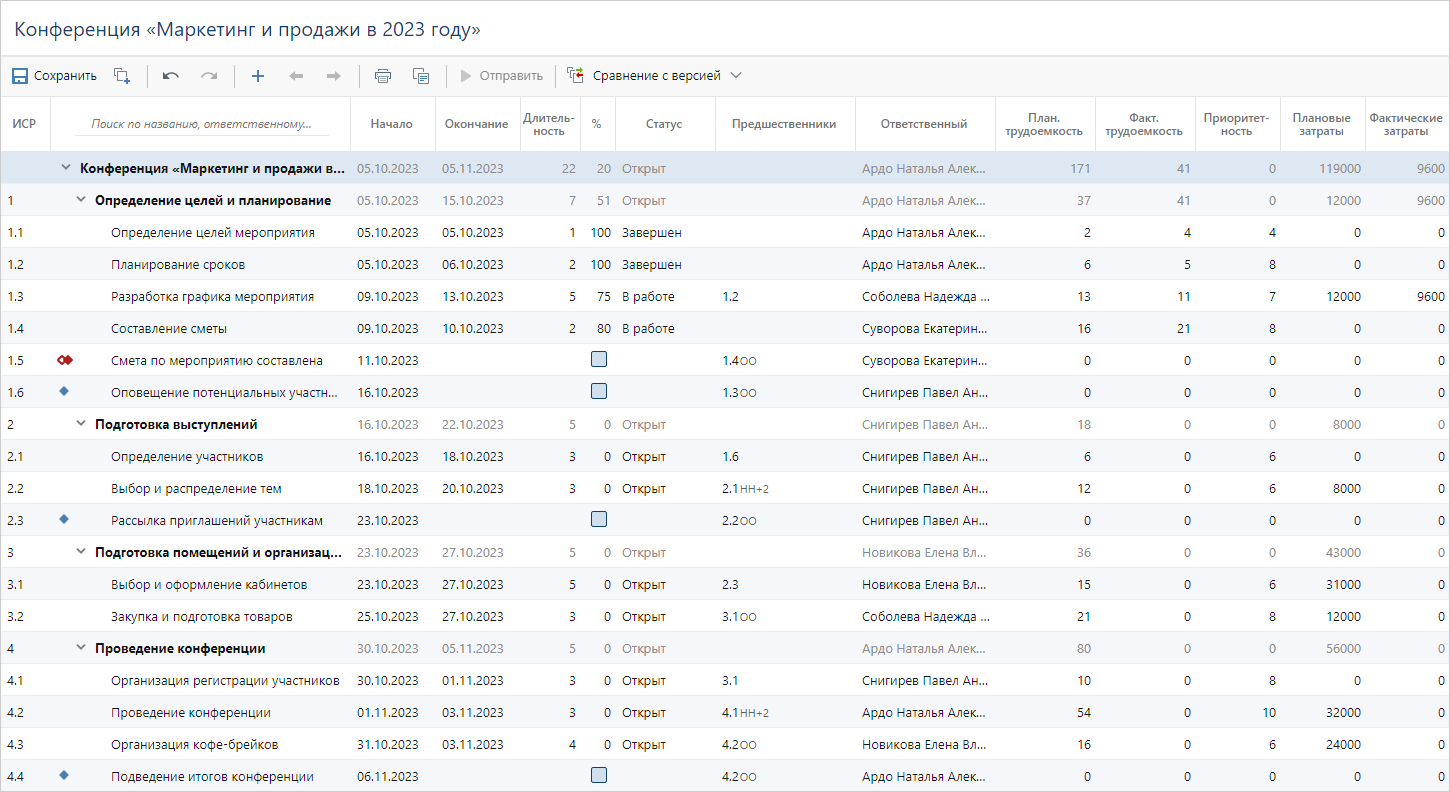The image size is (1450, 792).
Task: Click the Приоритетность column header
Action: coord(1236,124)
